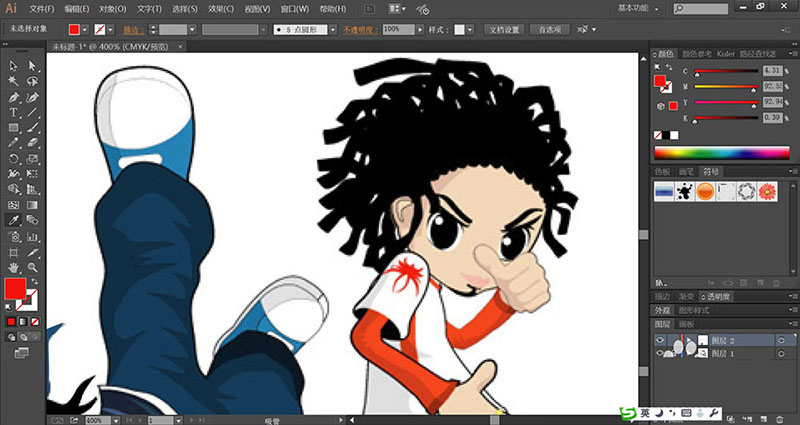Click target circle of 图层 1

pos(781,353)
